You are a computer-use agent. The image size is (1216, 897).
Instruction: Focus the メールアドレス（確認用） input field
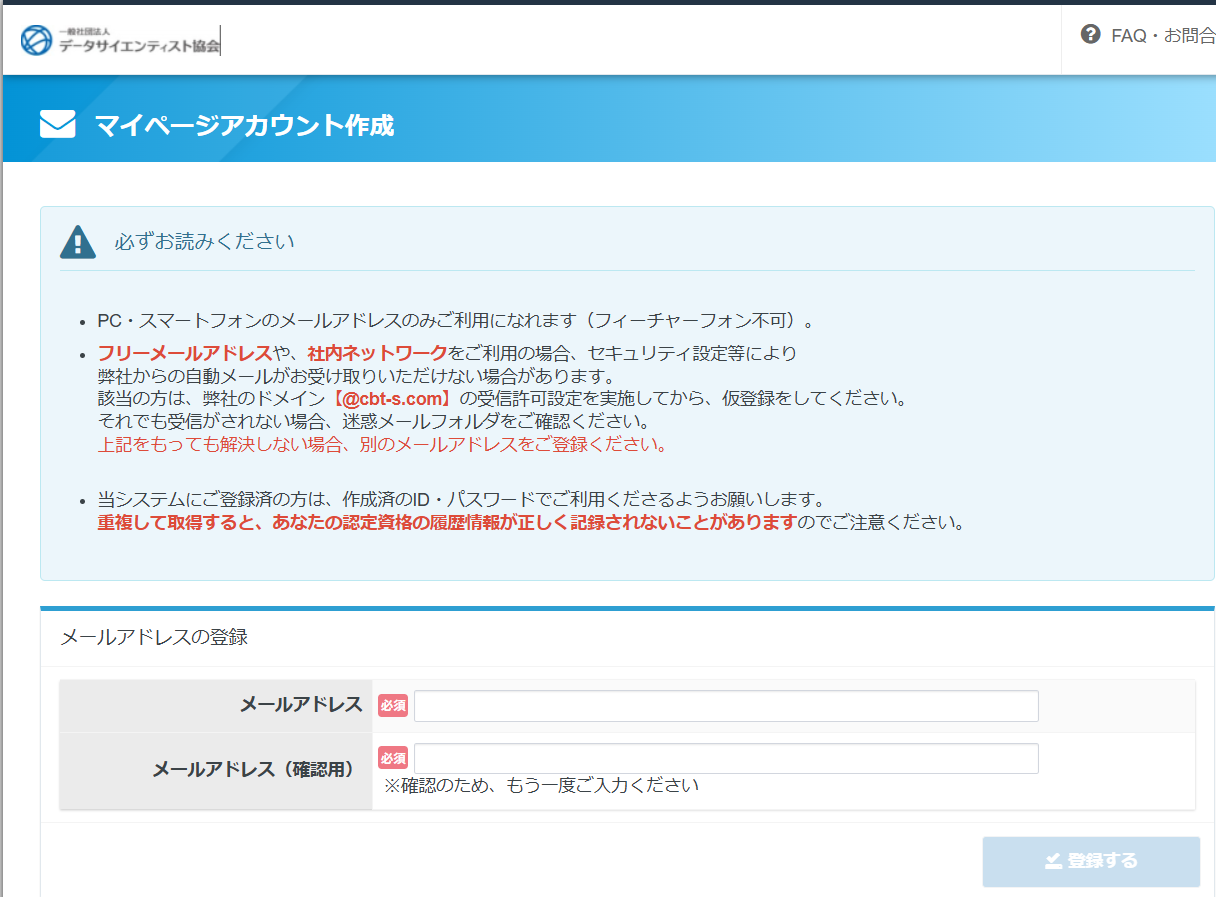(726, 758)
